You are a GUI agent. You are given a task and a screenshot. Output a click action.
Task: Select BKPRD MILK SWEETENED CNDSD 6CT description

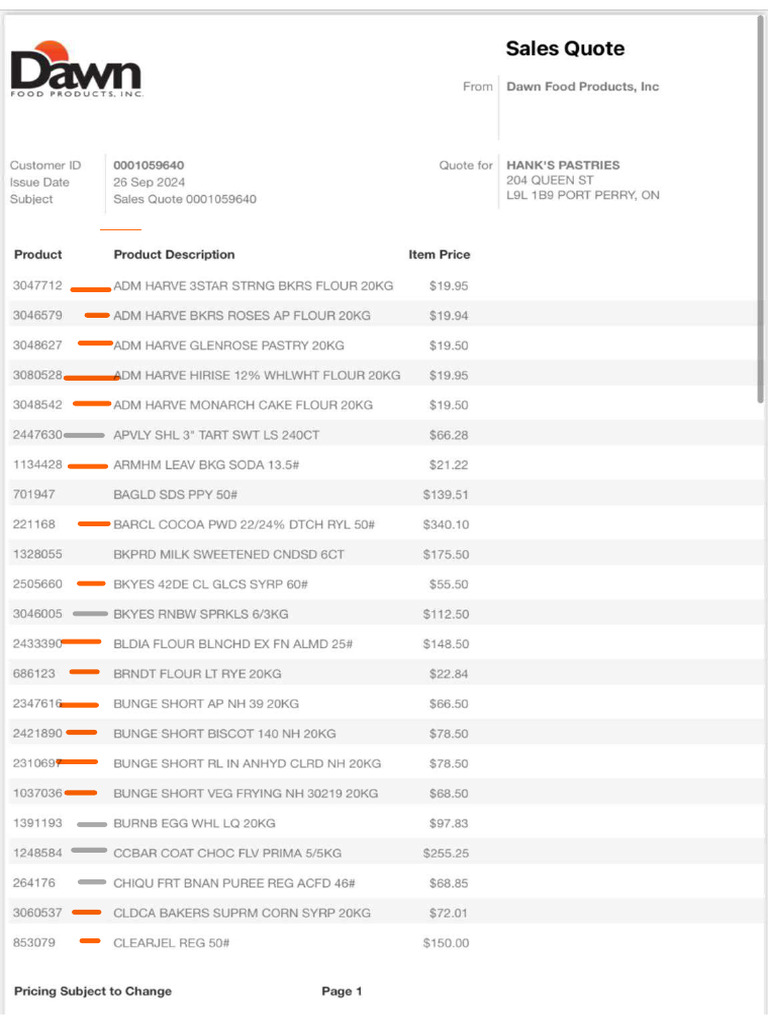[229, 554]
